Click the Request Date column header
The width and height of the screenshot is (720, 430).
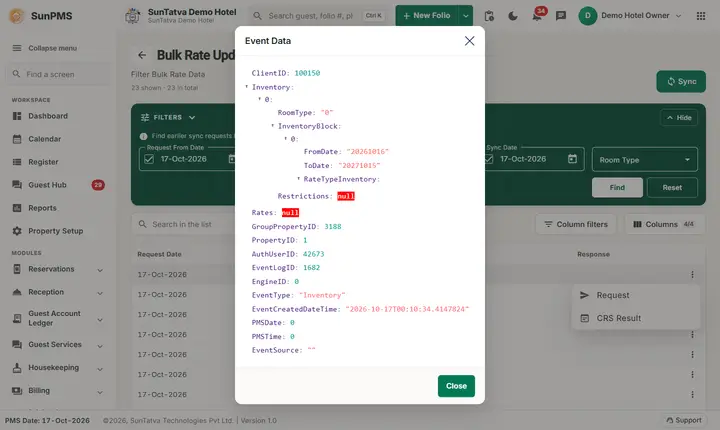coord(159,254)
